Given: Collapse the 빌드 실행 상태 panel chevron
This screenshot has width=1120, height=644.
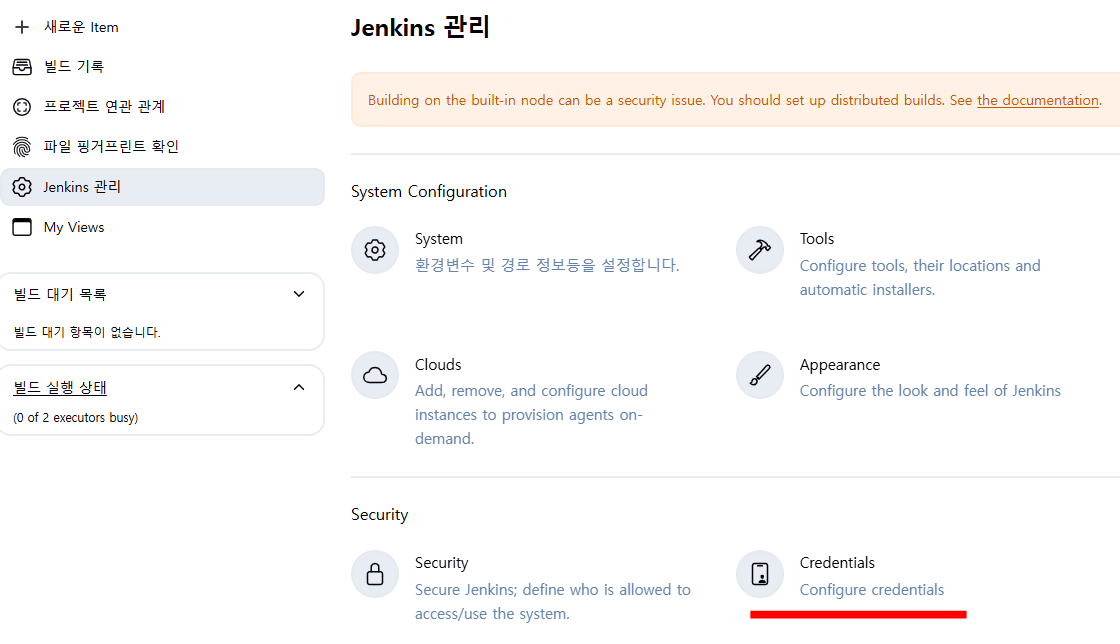Looking at the screenshot, I should click(x=299, y=388).
